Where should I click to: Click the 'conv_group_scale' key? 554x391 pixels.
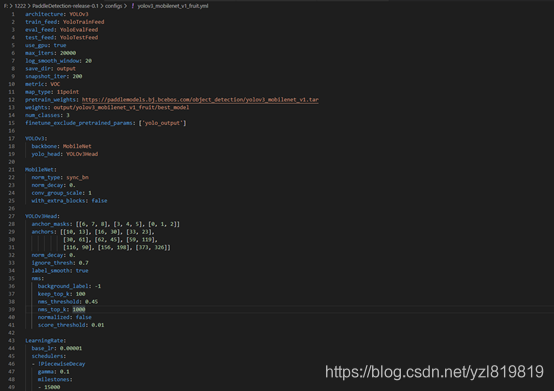click(x=57, y=193)
